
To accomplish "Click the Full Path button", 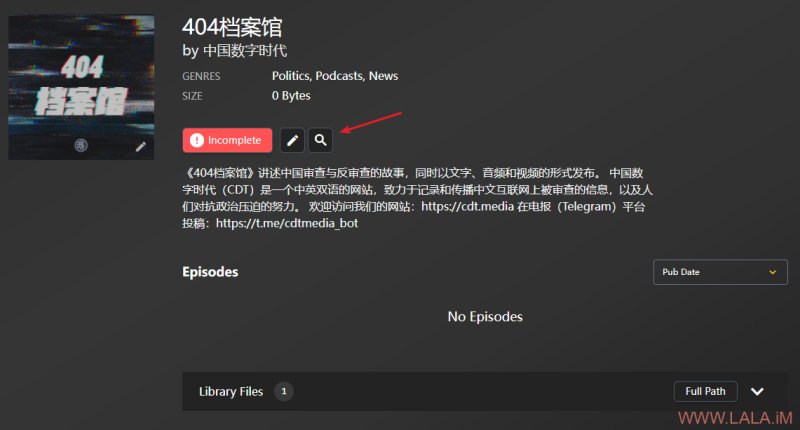I will click(x=705, y=391).
